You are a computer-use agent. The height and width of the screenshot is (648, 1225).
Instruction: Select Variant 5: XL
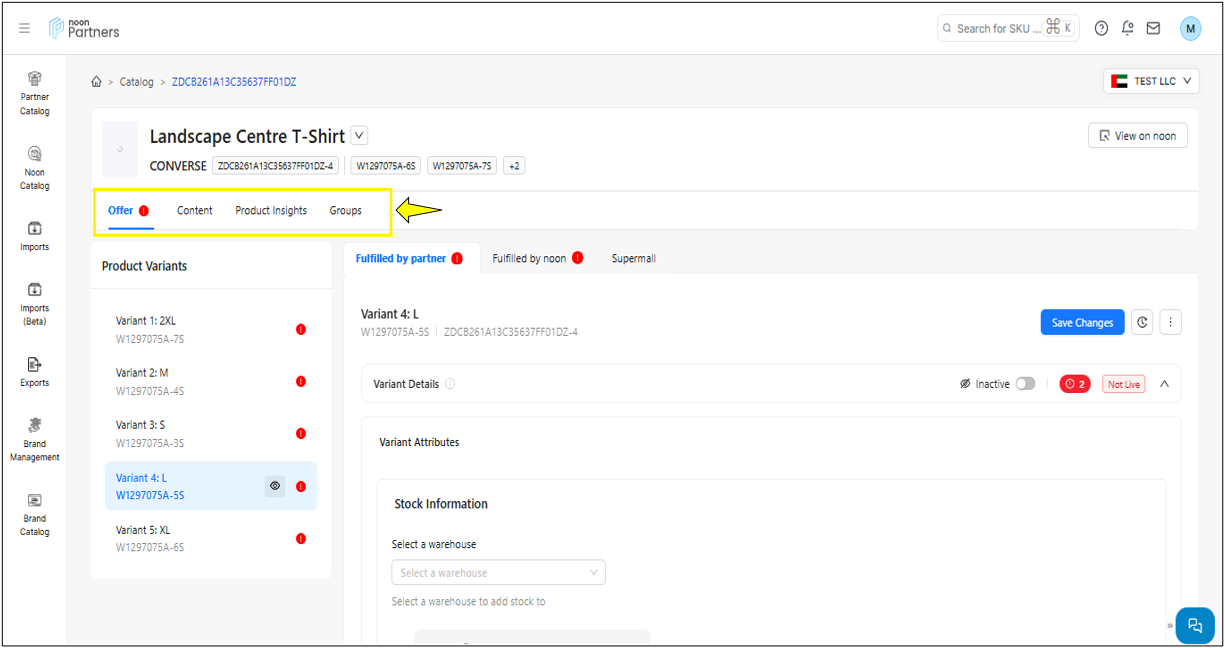(210, 538)
